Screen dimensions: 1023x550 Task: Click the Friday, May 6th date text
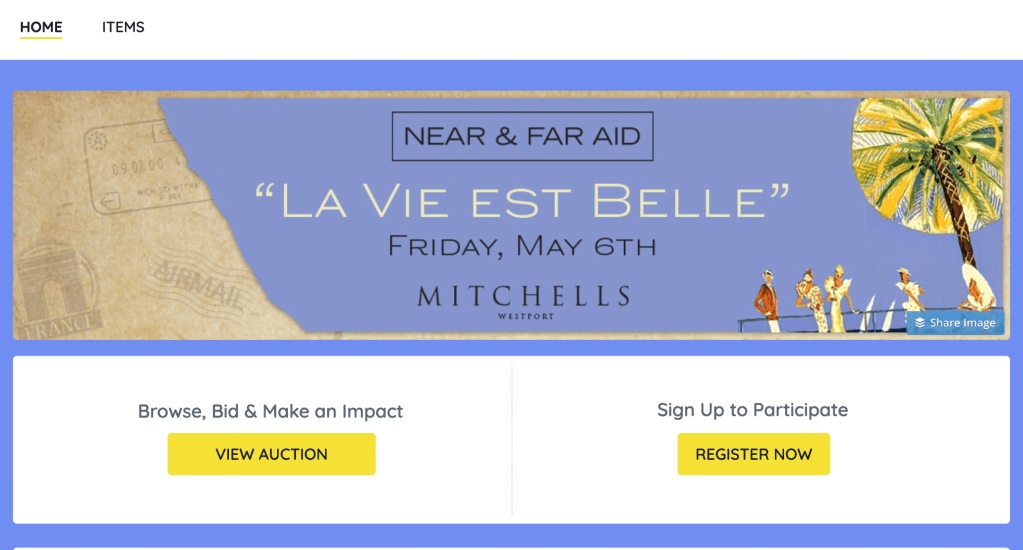click(522, 246)
